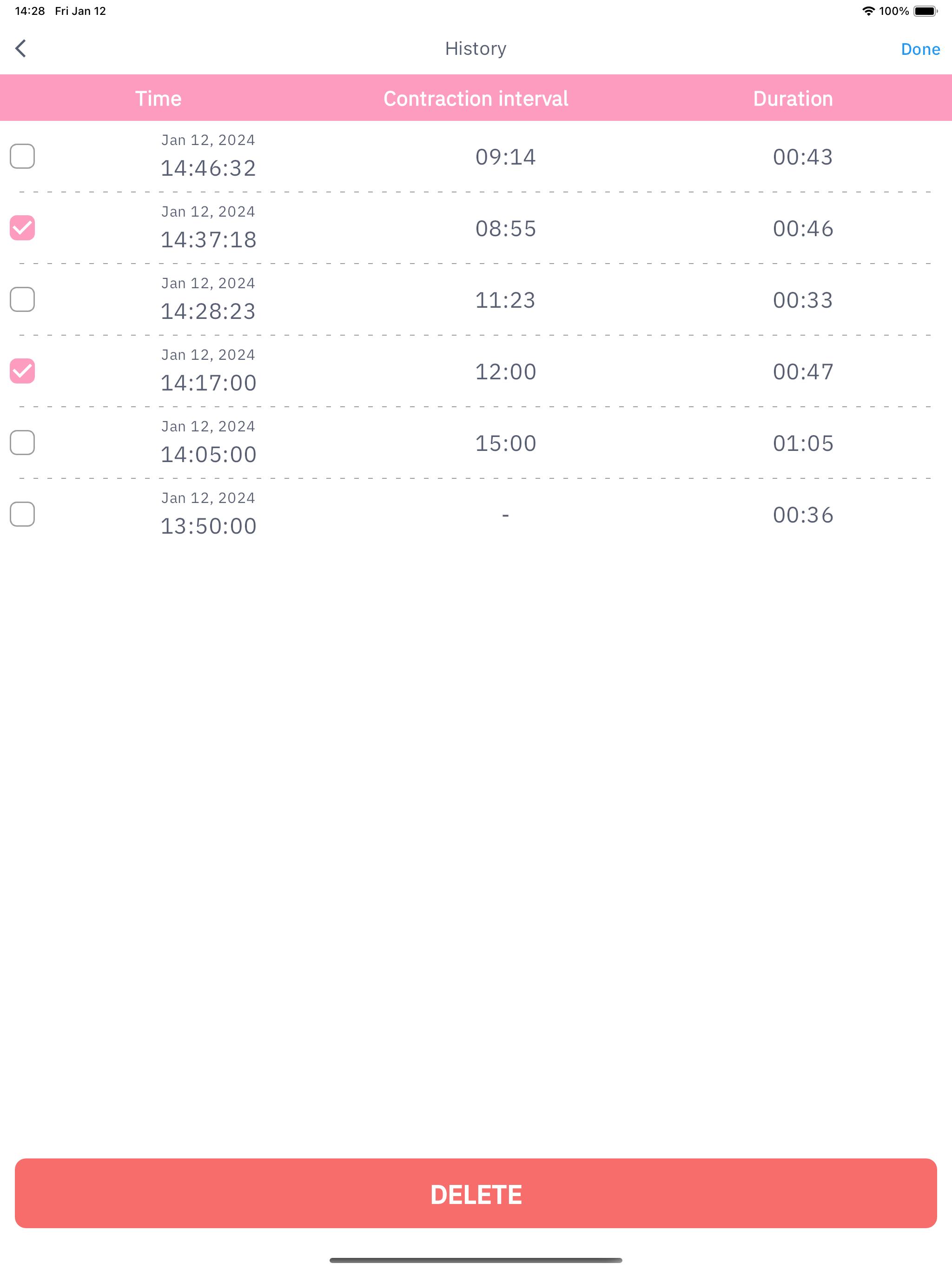Select the 09:14 interval value
The image size is (952, 1270).
pos(505,157)
